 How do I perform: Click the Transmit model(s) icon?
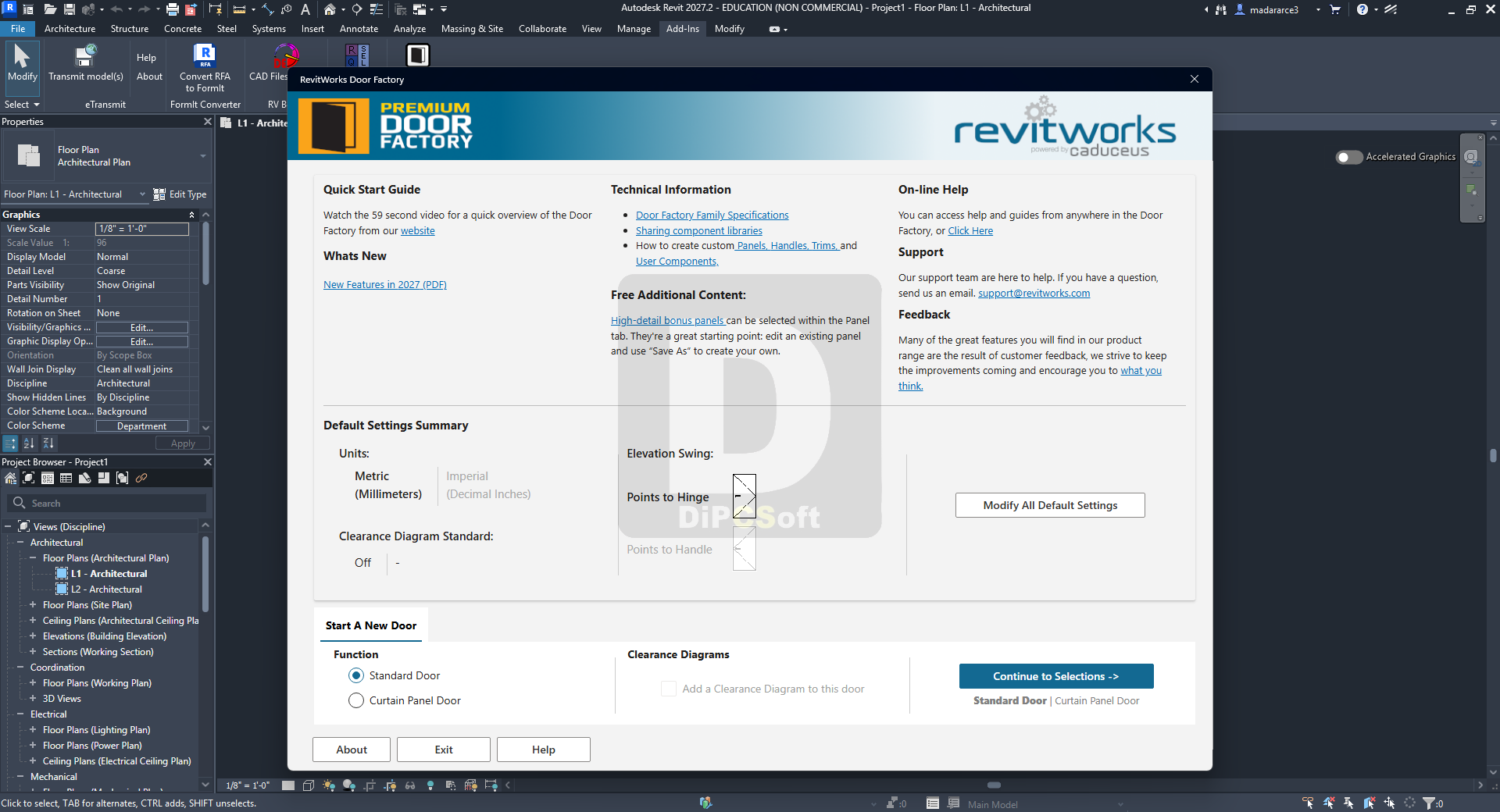click(x=86, y=62)
